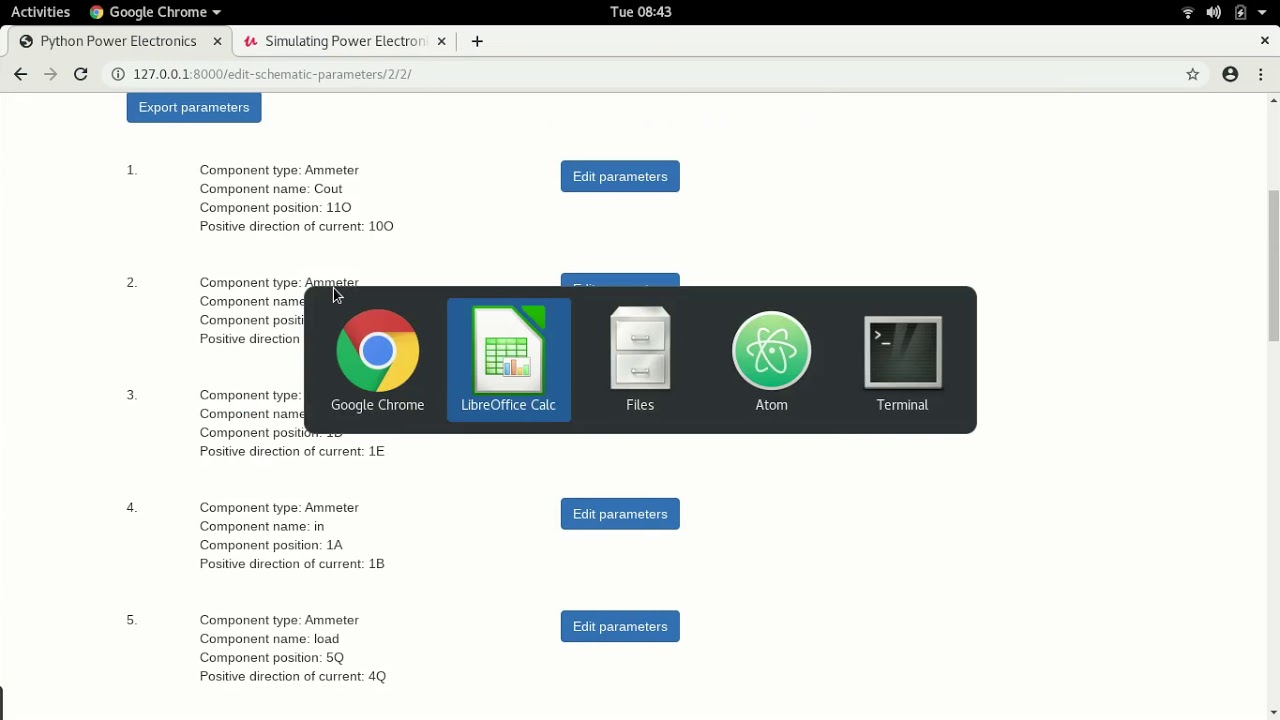Viewport: 1280px width, 720px height.
Task: Edit parameters of ammeter Cout
Action: 620,176
